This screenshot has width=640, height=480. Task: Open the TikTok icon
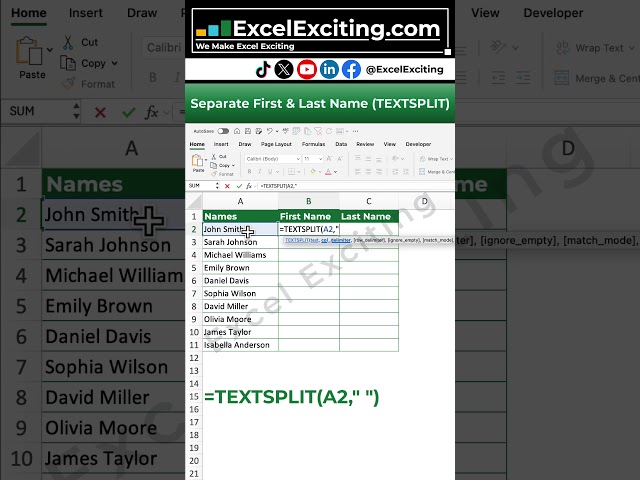tap(263, 69)
